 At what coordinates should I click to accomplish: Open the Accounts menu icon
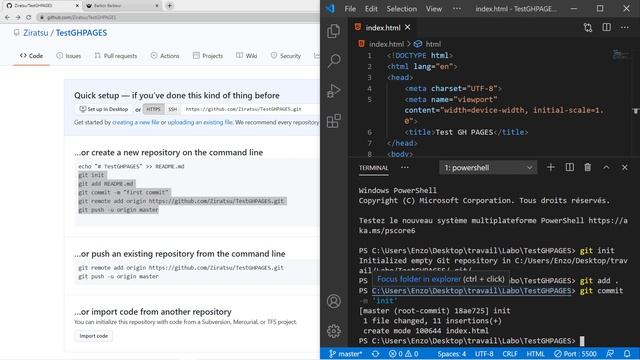333,301
